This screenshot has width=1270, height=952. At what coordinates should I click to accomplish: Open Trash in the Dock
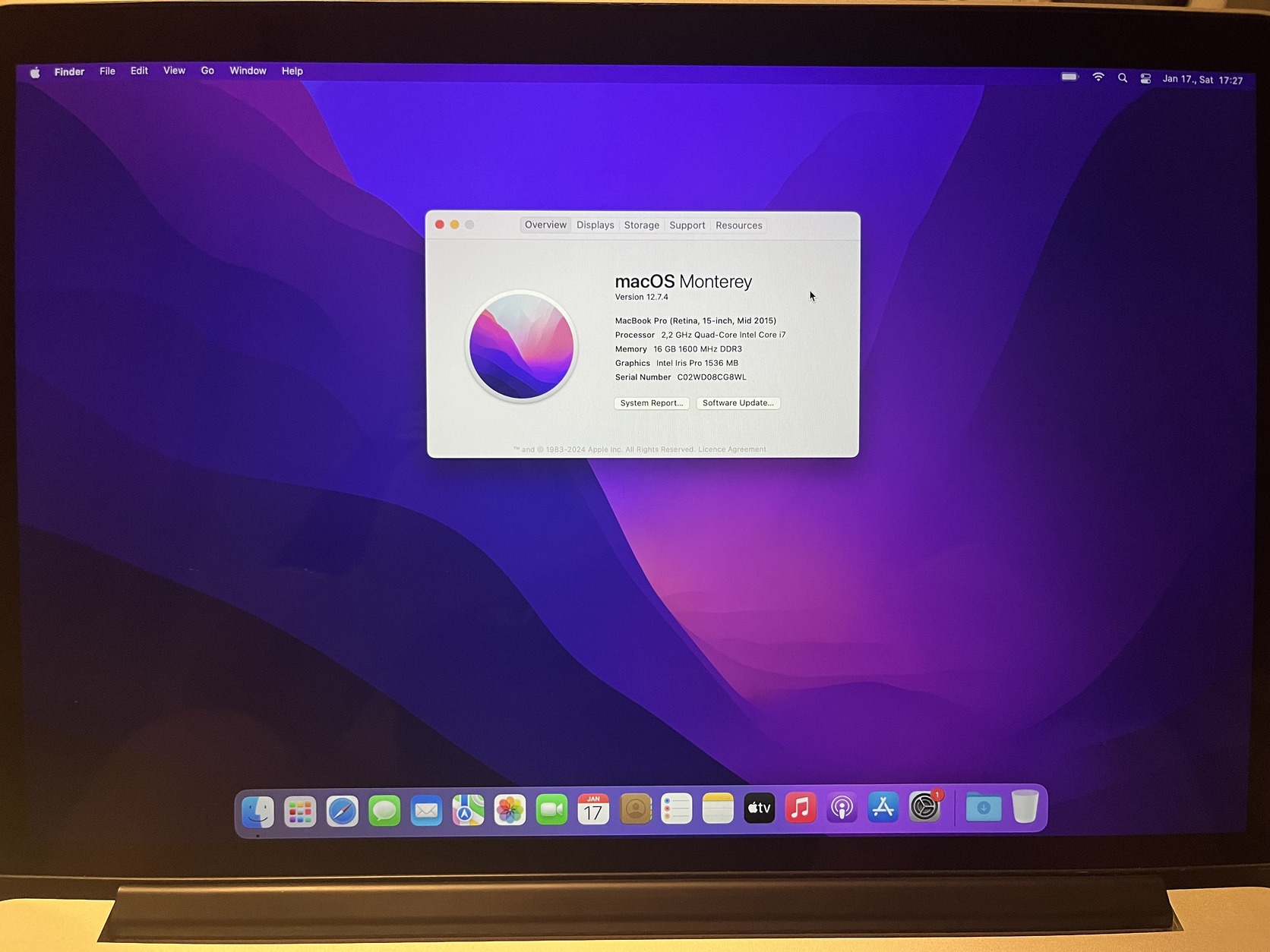click(1025, 805)
